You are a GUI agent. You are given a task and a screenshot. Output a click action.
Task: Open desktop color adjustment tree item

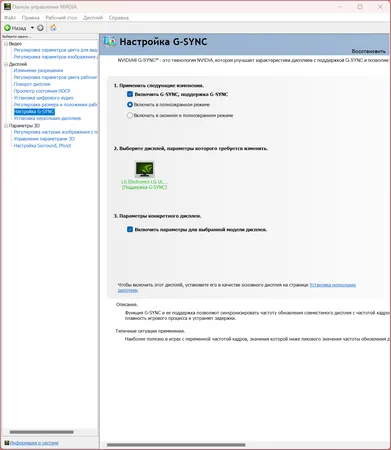[x=56, y=77]
